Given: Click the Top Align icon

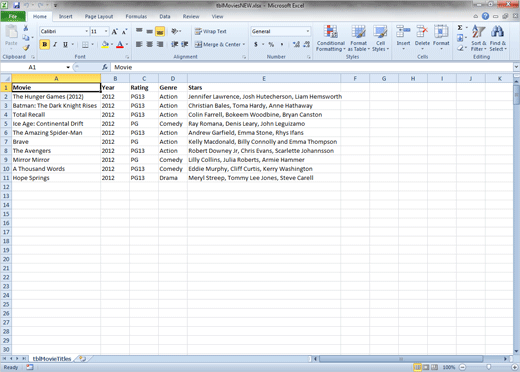Looking at the screenshot, I should [x=139, y=31].
